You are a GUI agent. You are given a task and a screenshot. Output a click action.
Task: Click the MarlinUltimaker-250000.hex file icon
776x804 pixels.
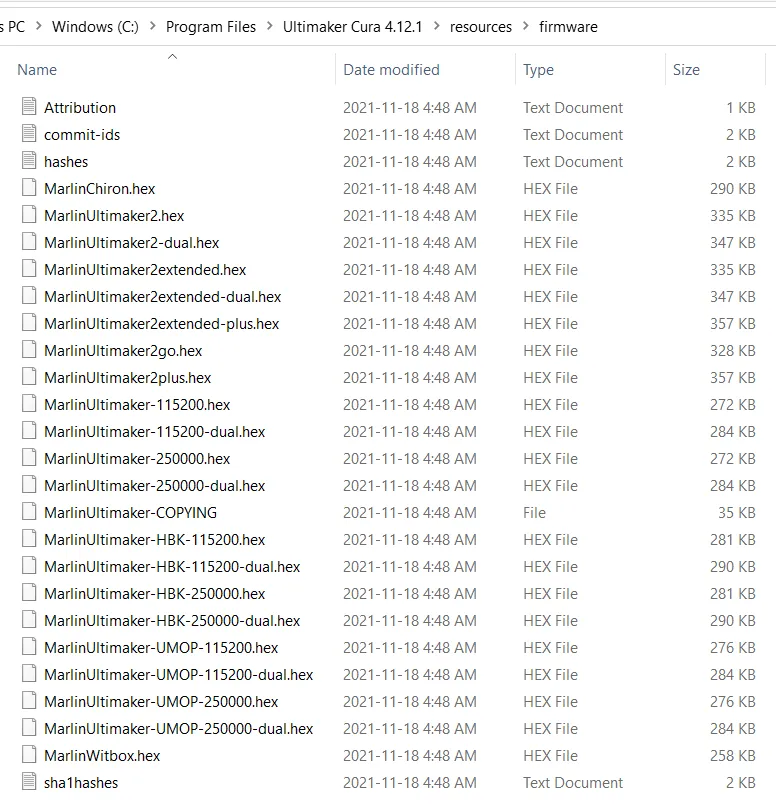click(x=29, y=458)
